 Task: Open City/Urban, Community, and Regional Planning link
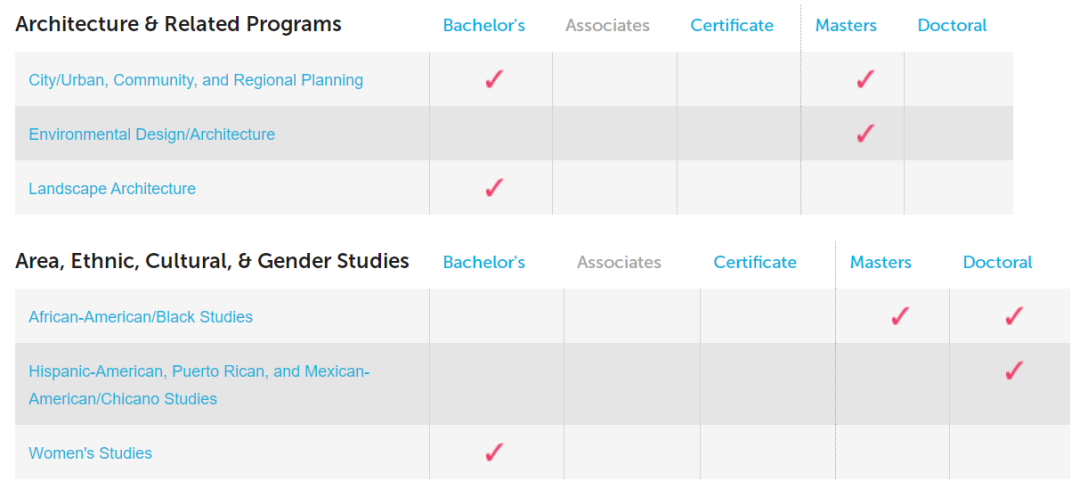click(x=196, y=80)
